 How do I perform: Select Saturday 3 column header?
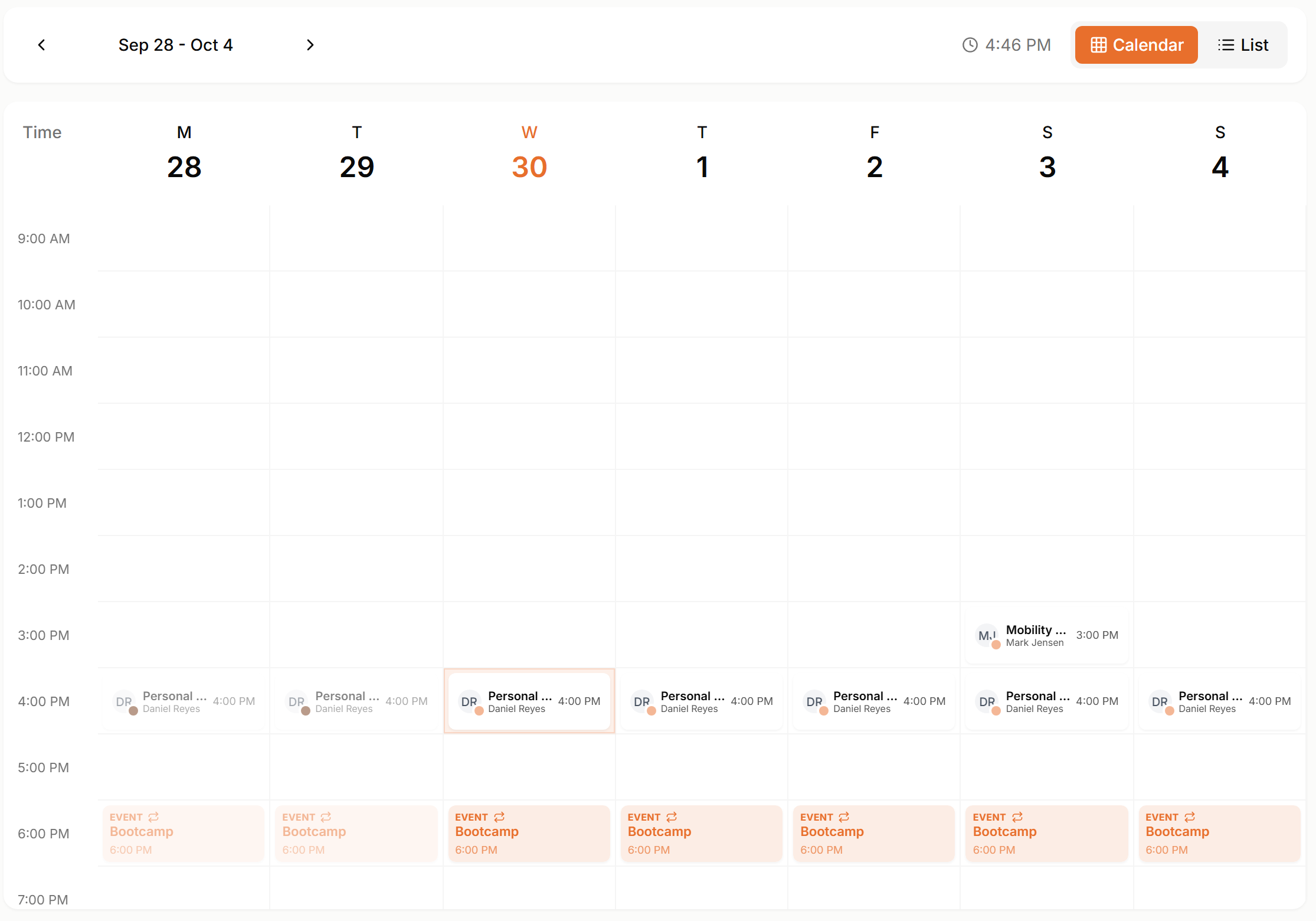click(1047, 152)
